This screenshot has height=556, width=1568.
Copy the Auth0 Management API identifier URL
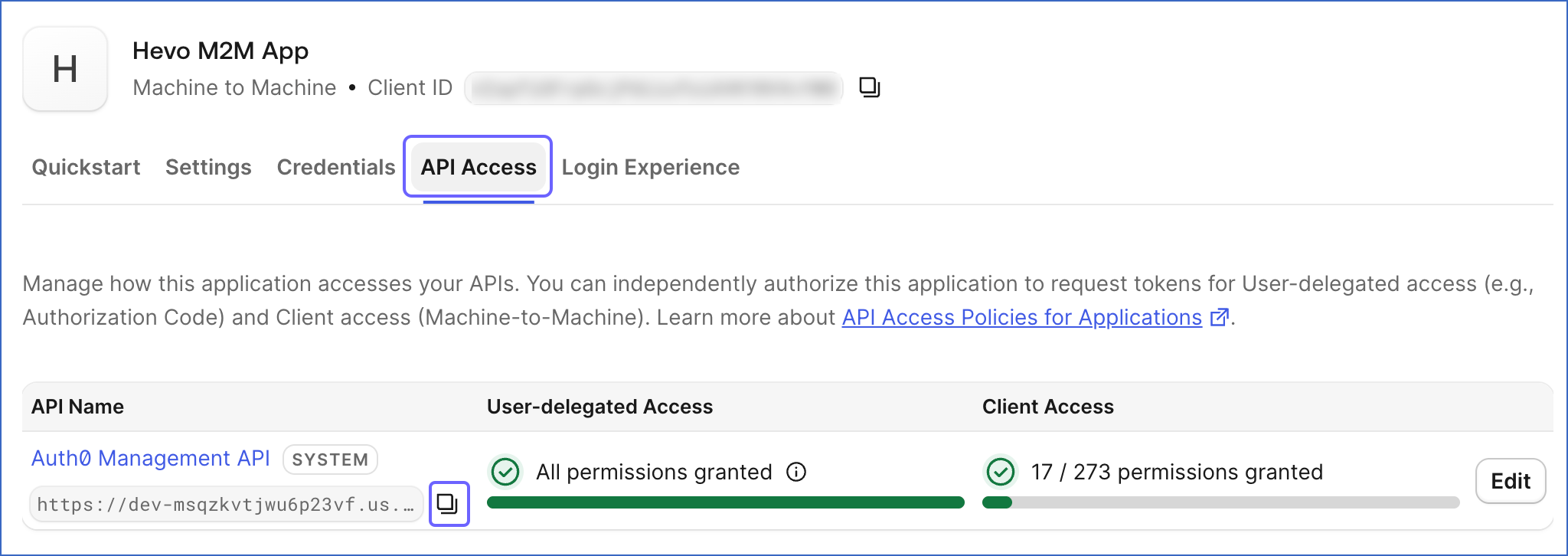click(x=448, y=503)
